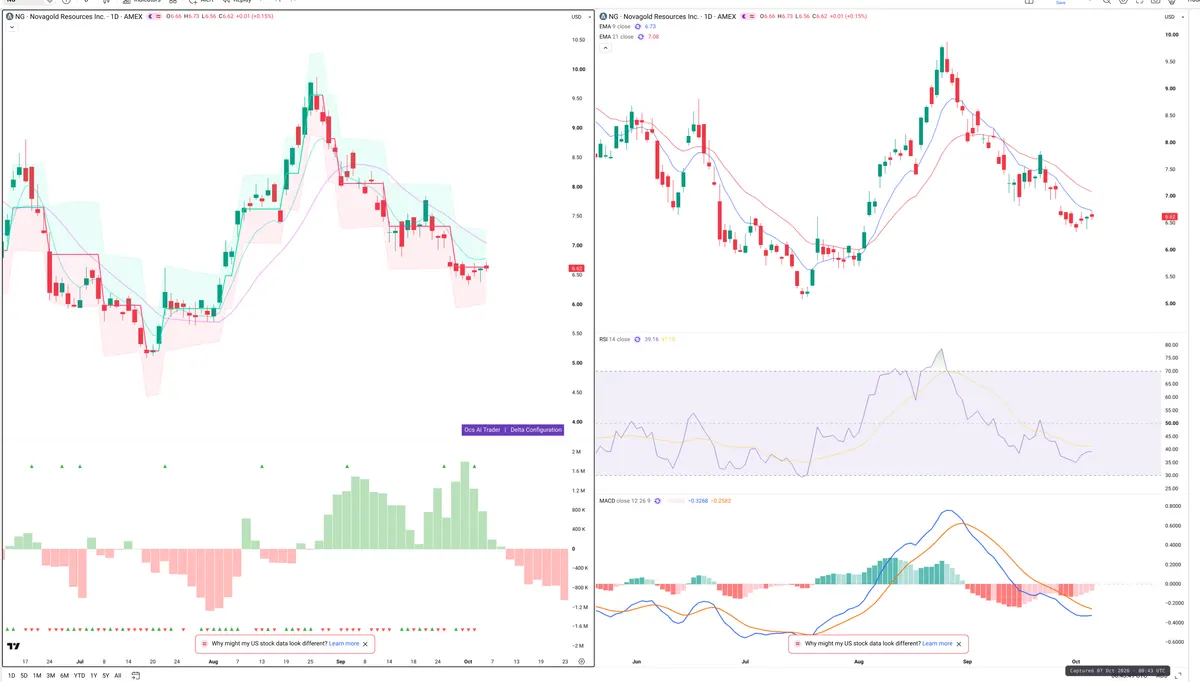Select the RSI 14 close legend entry
This screenshot has width=1200, height=682.
coord(615,339)
